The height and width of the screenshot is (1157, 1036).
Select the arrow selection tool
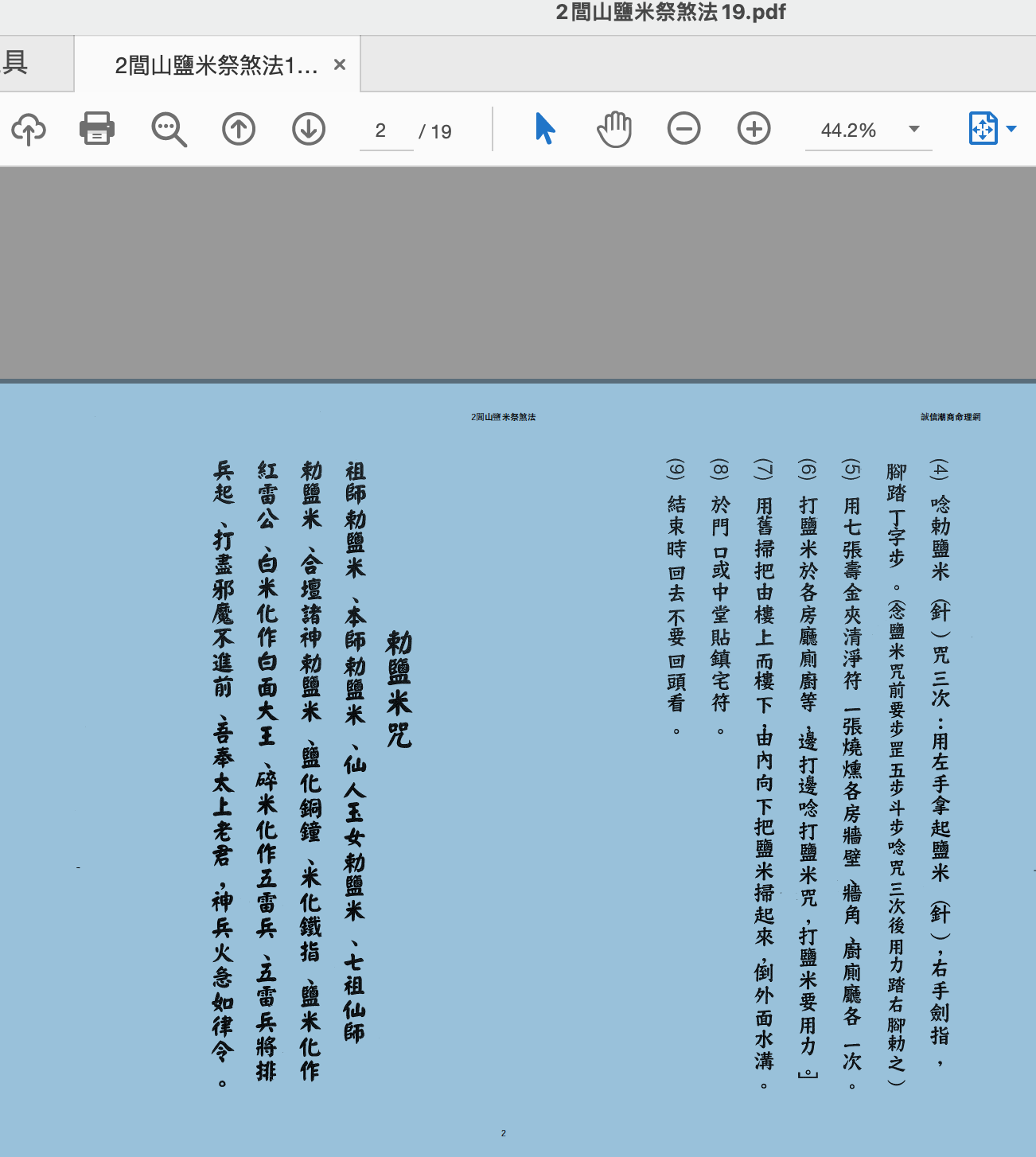545,128
